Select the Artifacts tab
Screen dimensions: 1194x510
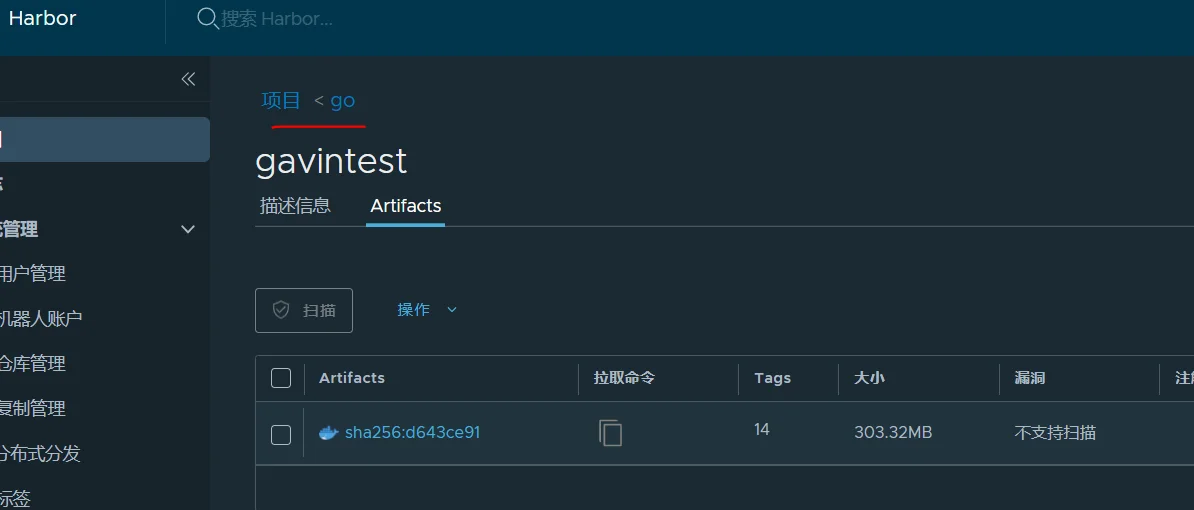pyautogui.click(x=405, y=206)
